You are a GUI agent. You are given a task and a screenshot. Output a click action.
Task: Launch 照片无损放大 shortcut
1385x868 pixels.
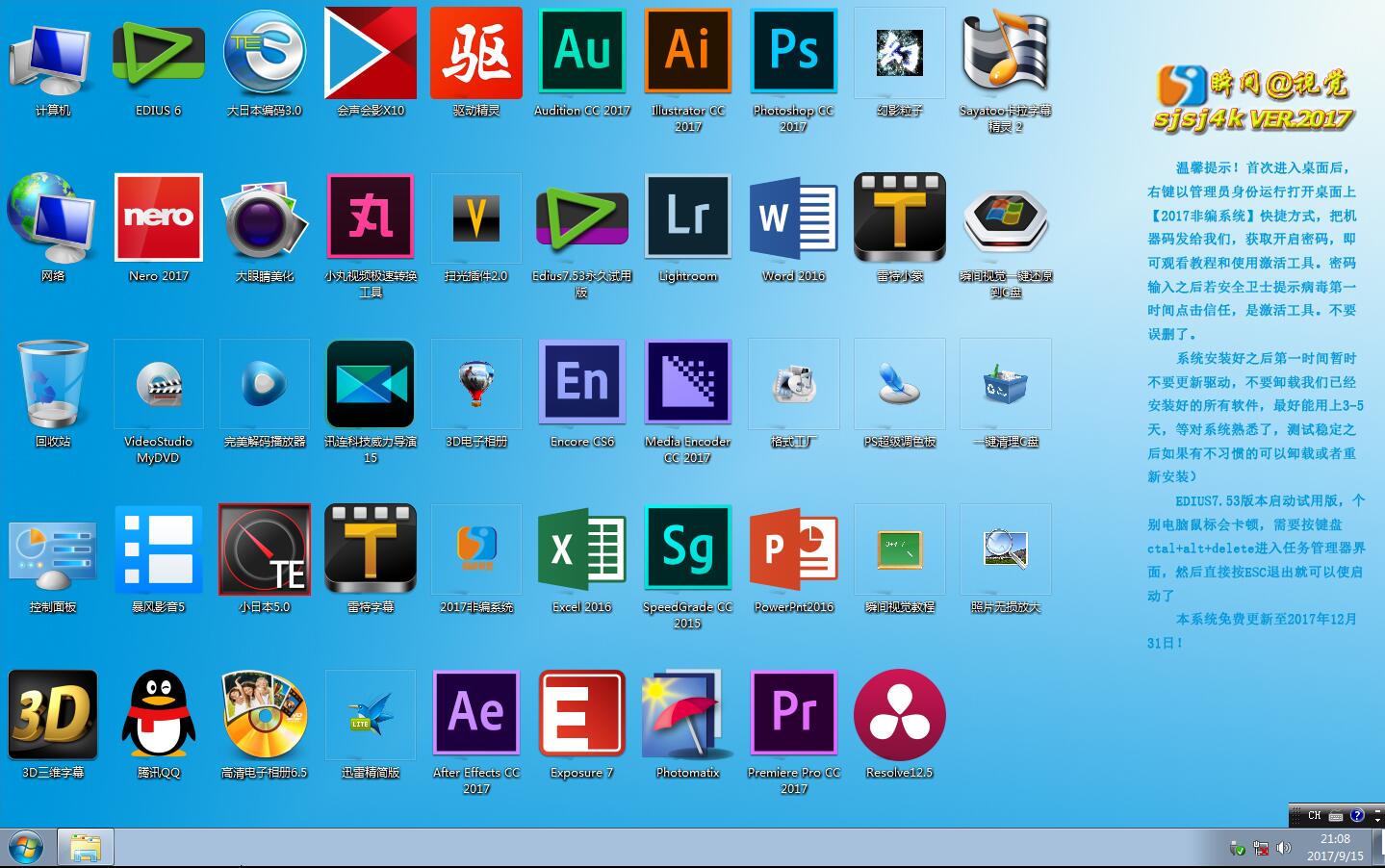click(x=1006, y=549)
